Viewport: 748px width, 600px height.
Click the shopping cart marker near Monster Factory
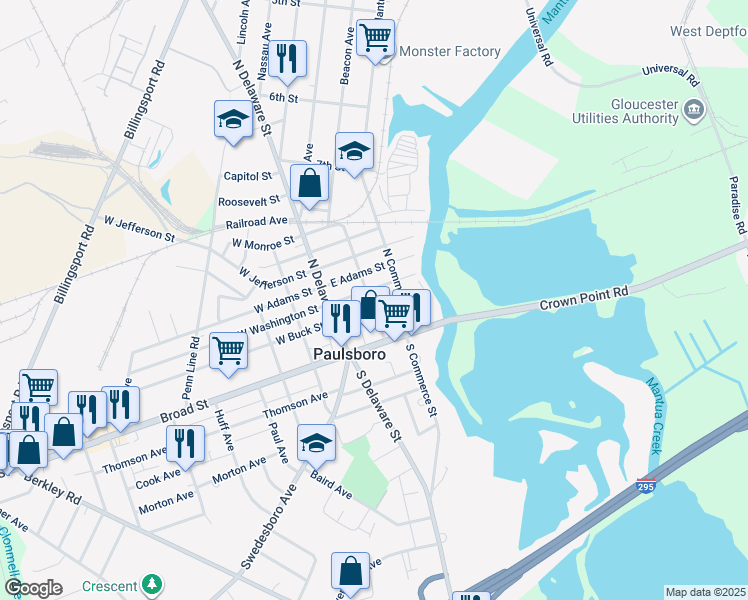click(x=375, y=41)
